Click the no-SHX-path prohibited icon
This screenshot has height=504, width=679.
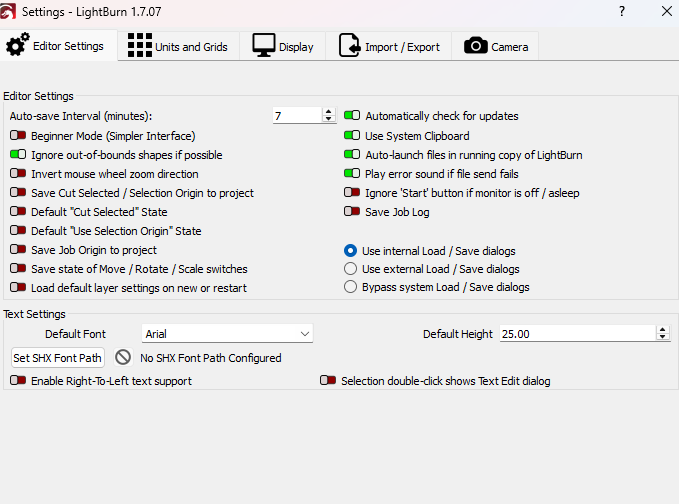pyautogui.click(x=123, y=357)
